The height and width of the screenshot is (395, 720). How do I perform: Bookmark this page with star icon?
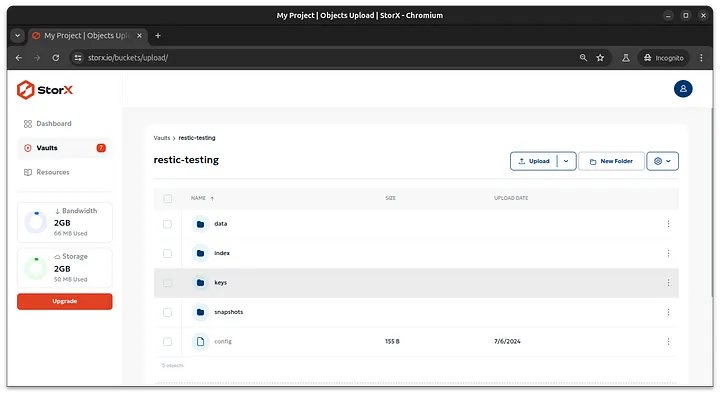coord(600,58)
